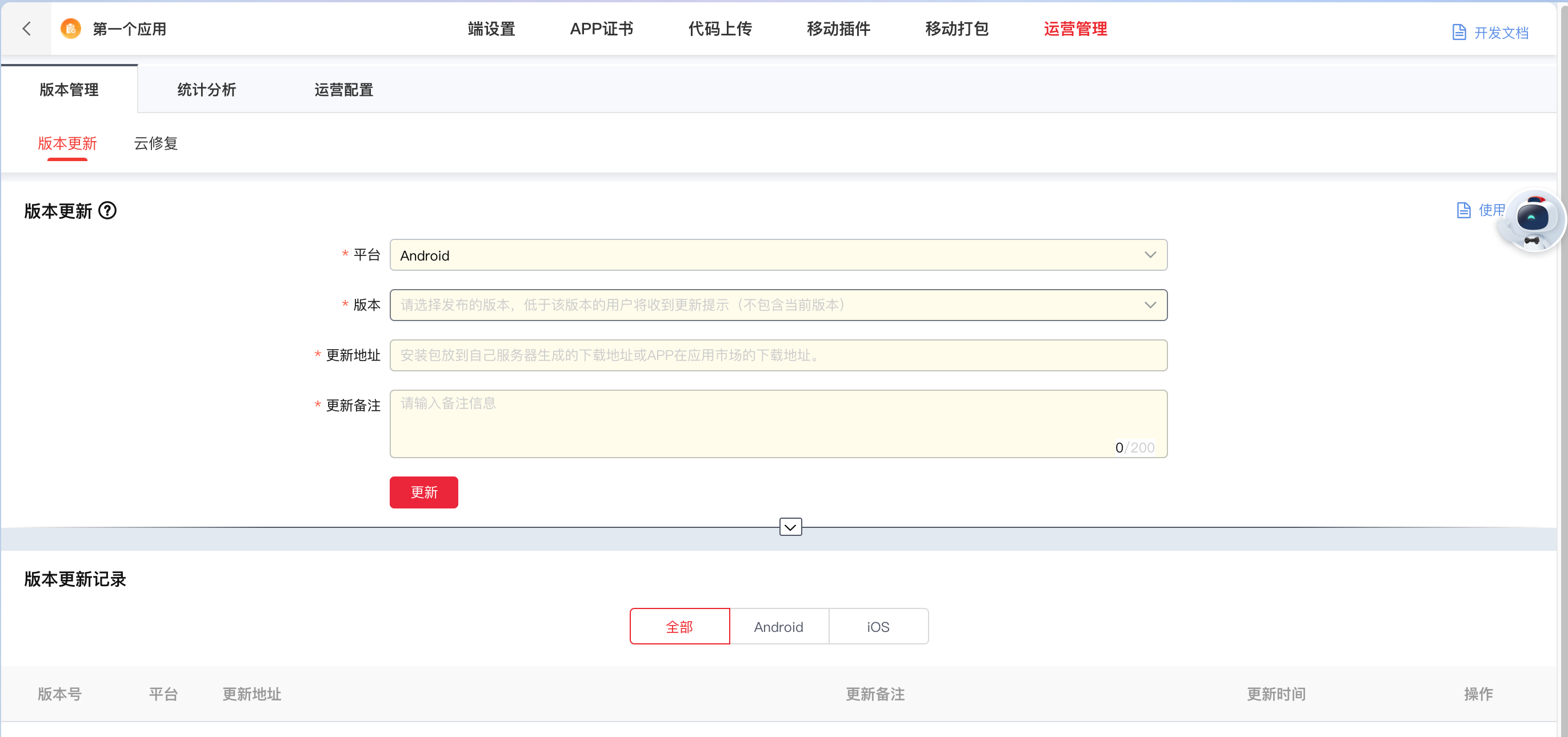
Task: Select Android record filter
Action: point(778,626)
